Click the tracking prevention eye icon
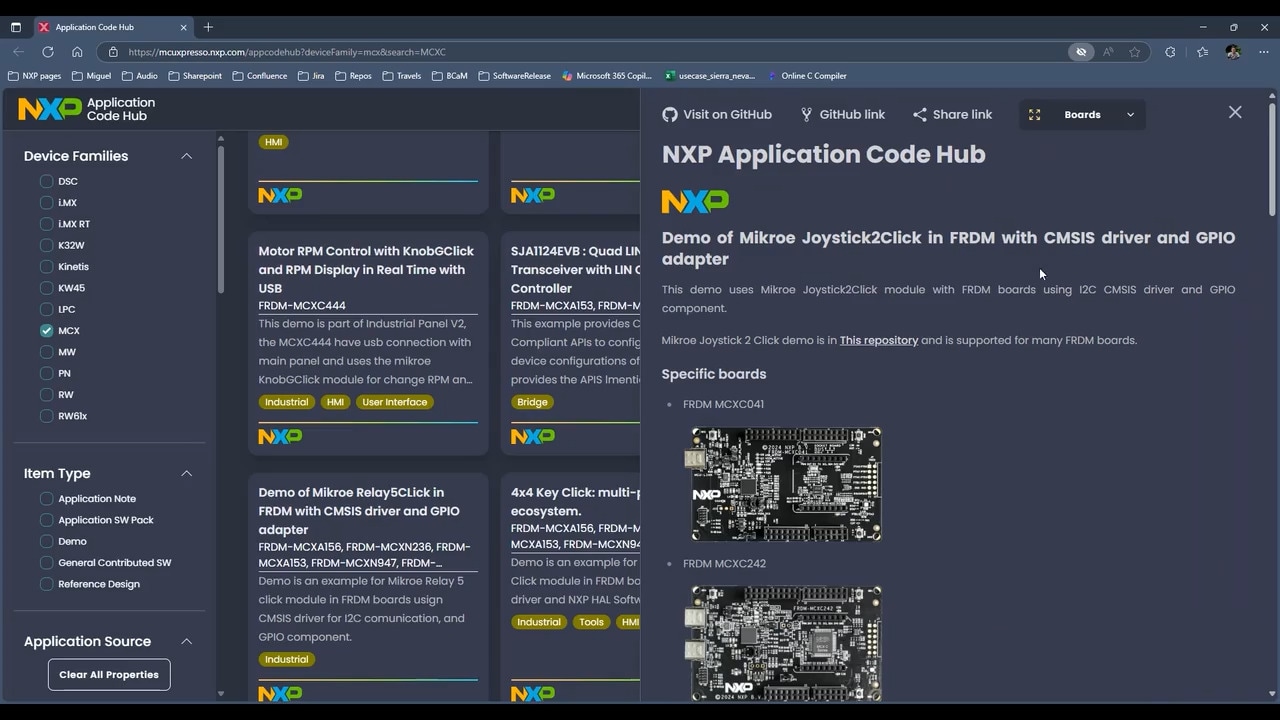The width and height of the screenshot is (1280, 720). 1081,52
